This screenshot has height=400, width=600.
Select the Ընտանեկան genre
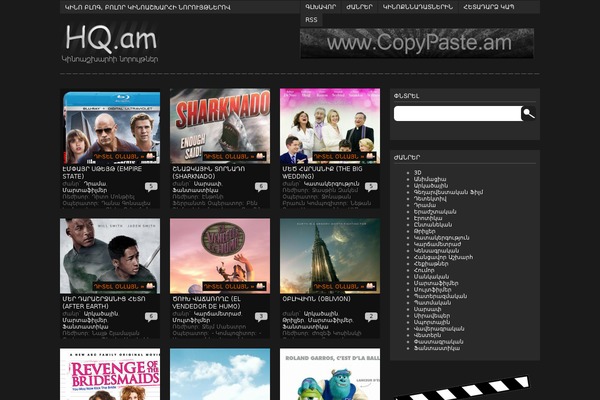tap(433, 225)
